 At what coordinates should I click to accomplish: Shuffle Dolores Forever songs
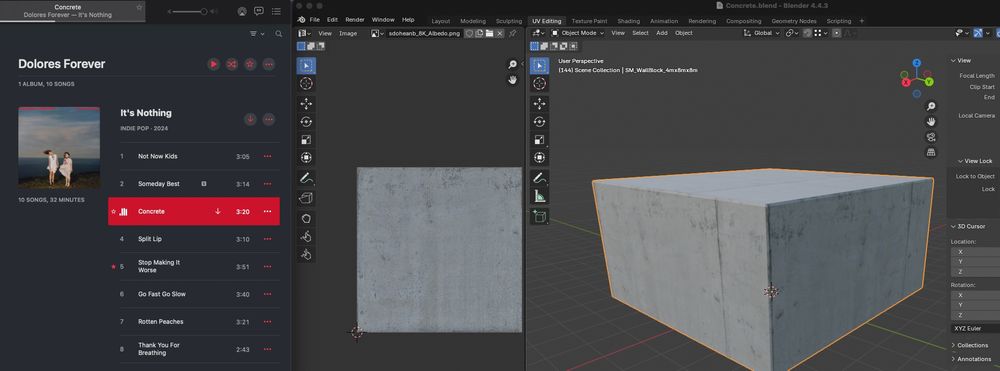pyautogui.click(x=232, y=64)
